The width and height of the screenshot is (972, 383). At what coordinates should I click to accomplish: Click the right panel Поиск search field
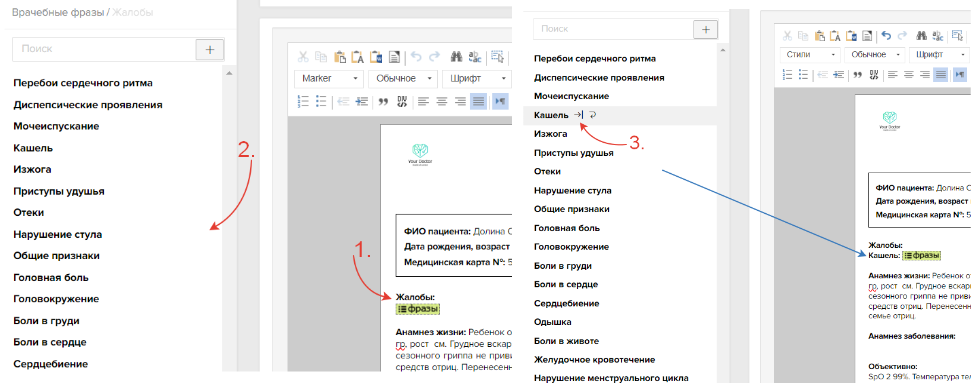click(613, 29)
